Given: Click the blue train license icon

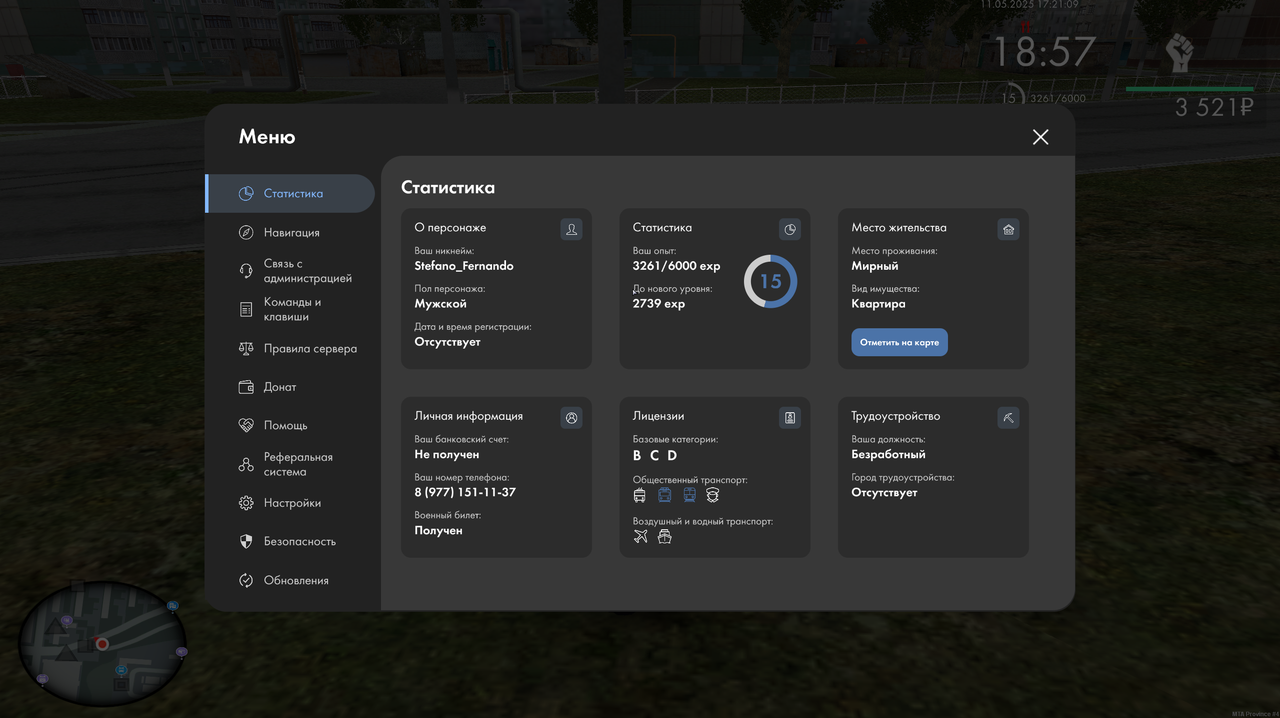Looking at the screenshot, I should 689,495.
